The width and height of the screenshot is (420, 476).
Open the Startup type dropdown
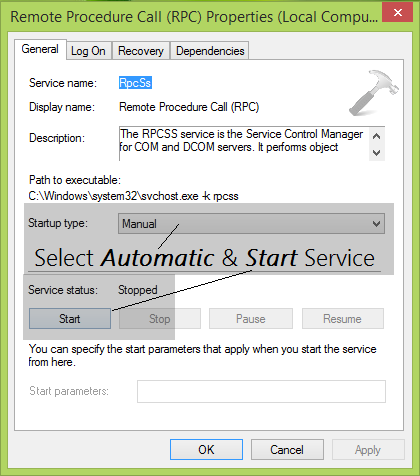tap(251, 223)
